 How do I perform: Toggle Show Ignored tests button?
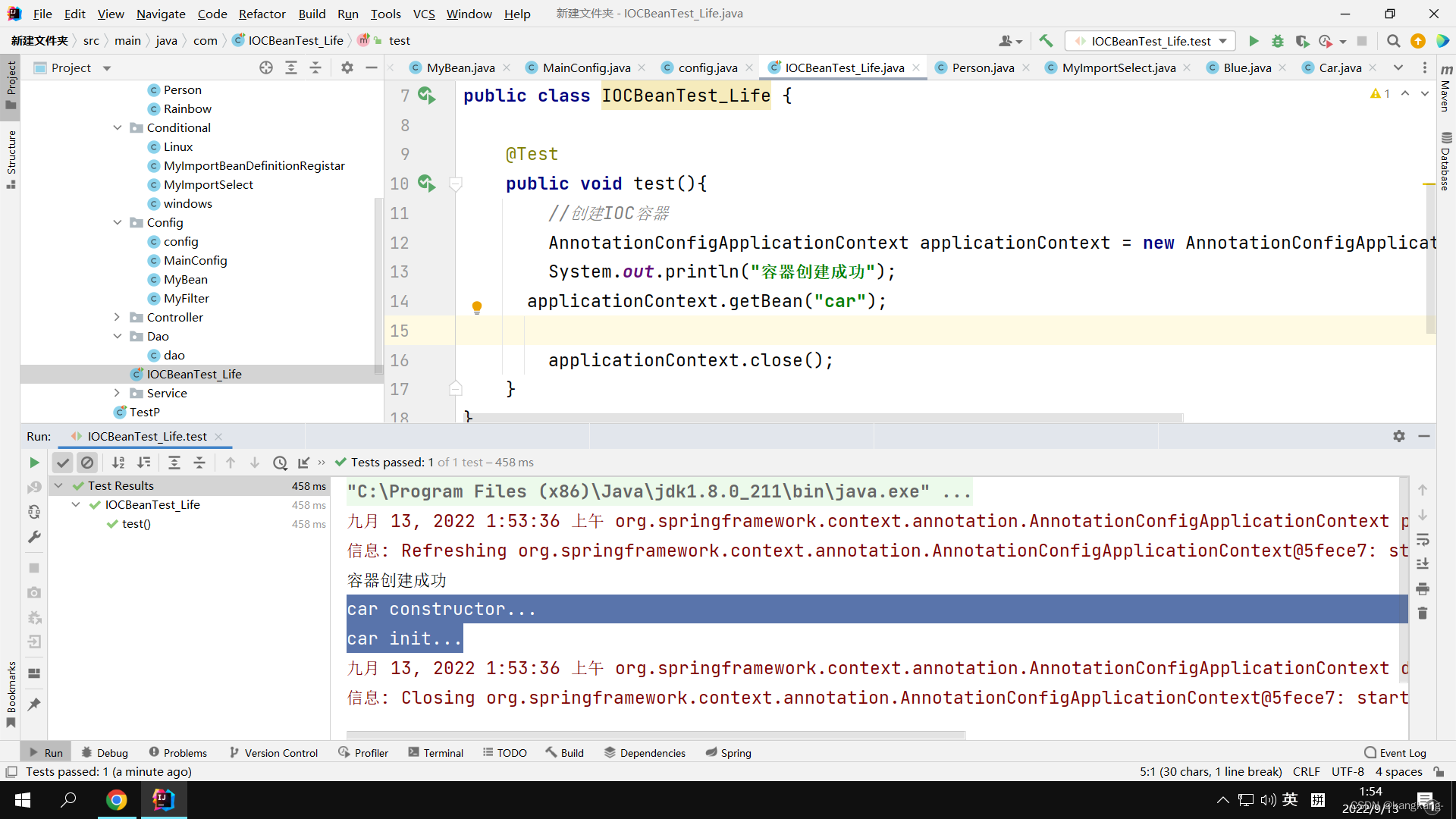pos(87,463)
